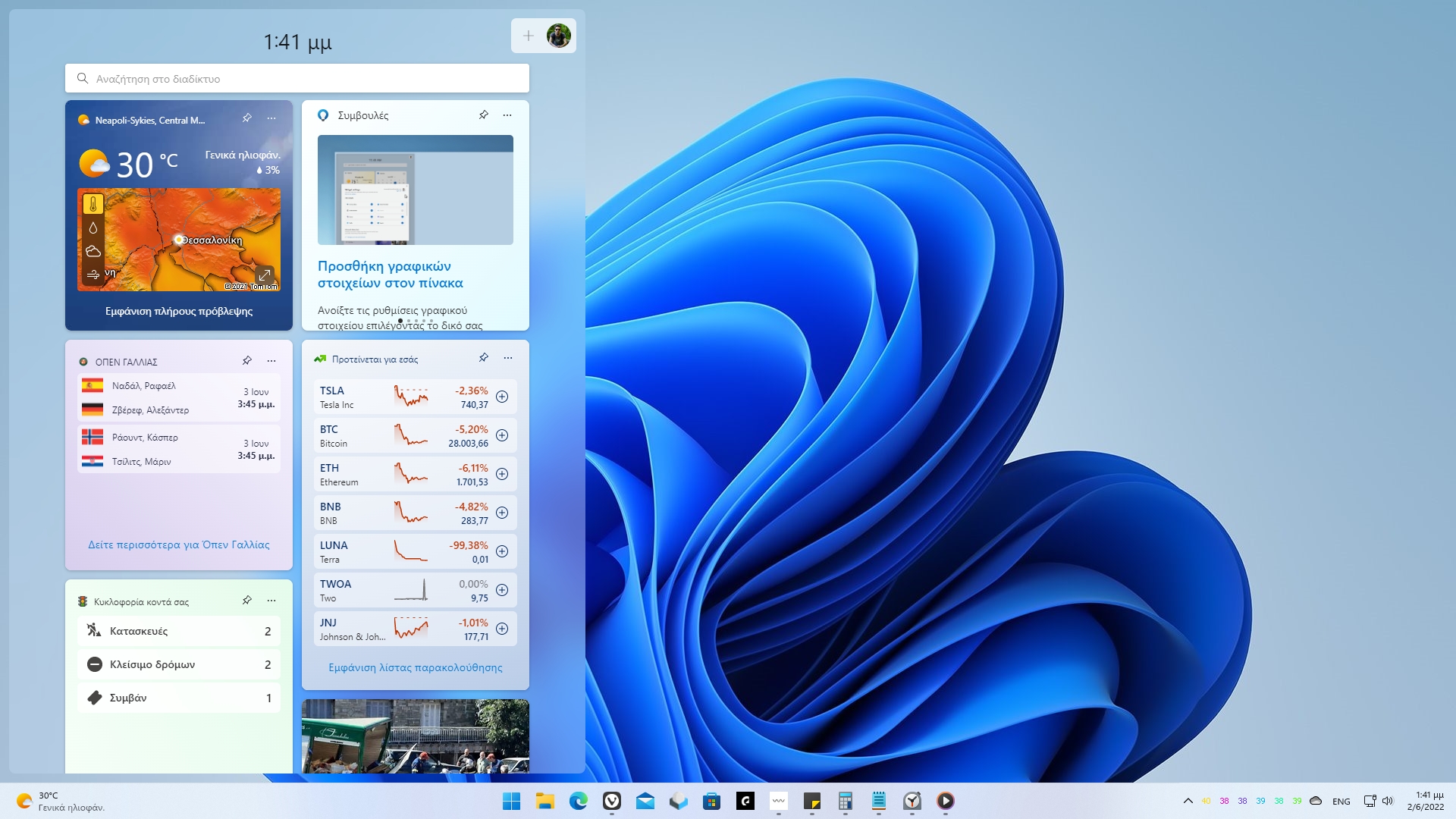Open Κλείσιμο δρόμων traffic item
The image size is (1456, 819).
coord(179,664)
